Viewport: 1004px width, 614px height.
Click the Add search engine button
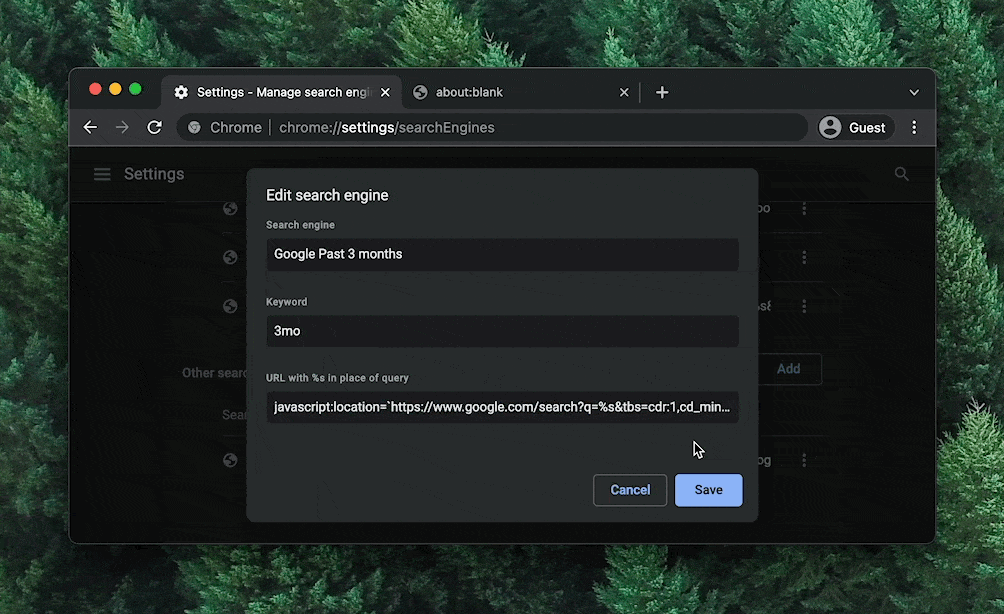[x=788, y=369]
